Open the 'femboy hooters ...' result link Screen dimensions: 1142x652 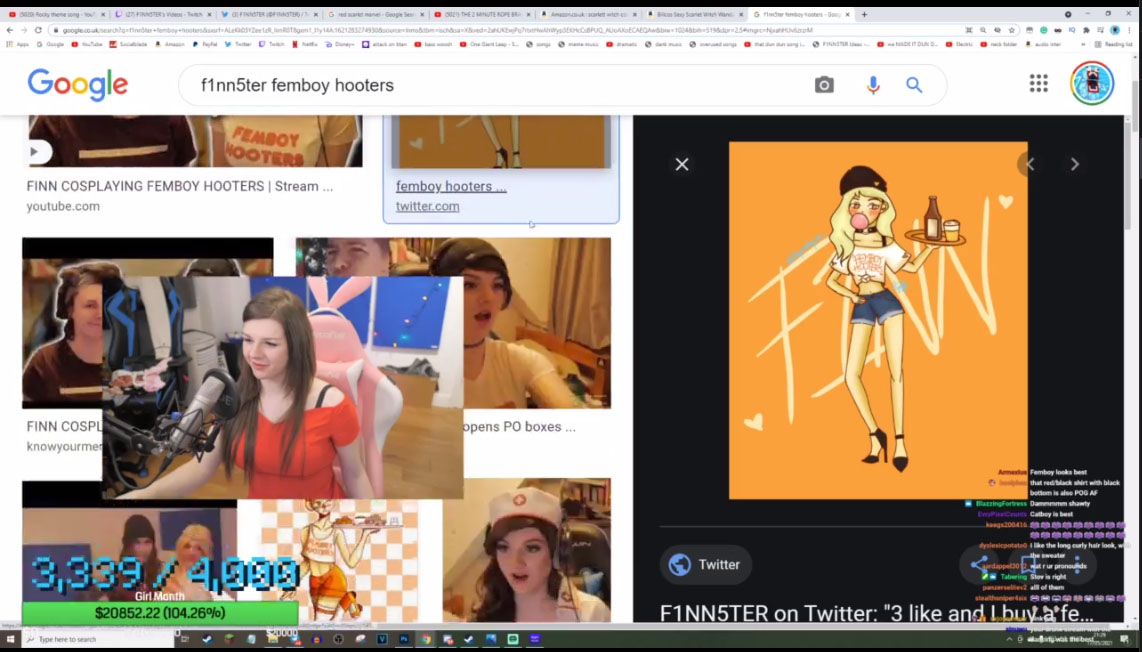pyautogui.click(x=451, y=186)
